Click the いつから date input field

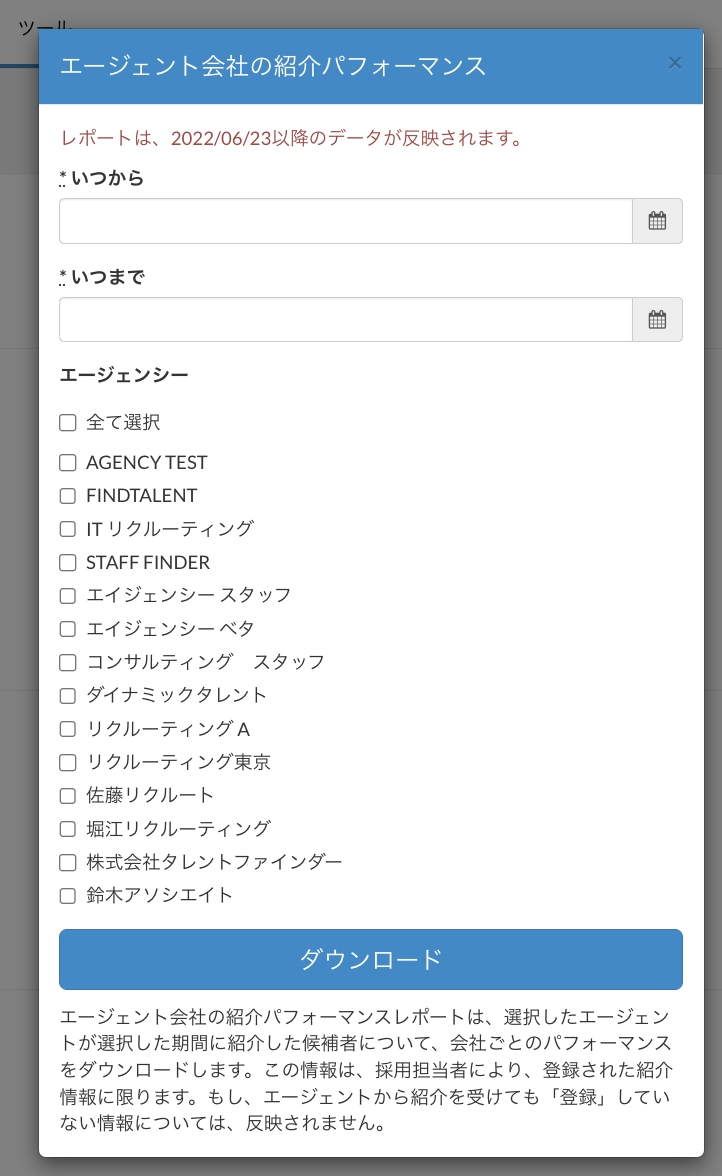[345, 221]
